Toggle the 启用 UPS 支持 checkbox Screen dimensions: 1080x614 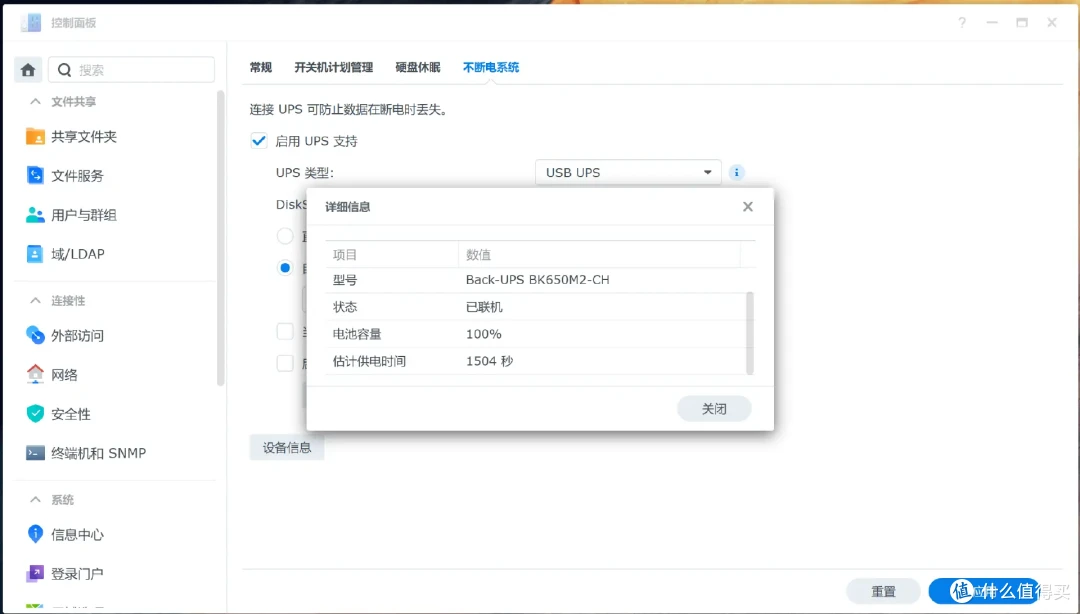pyautogui.click(x=258, y=141)
